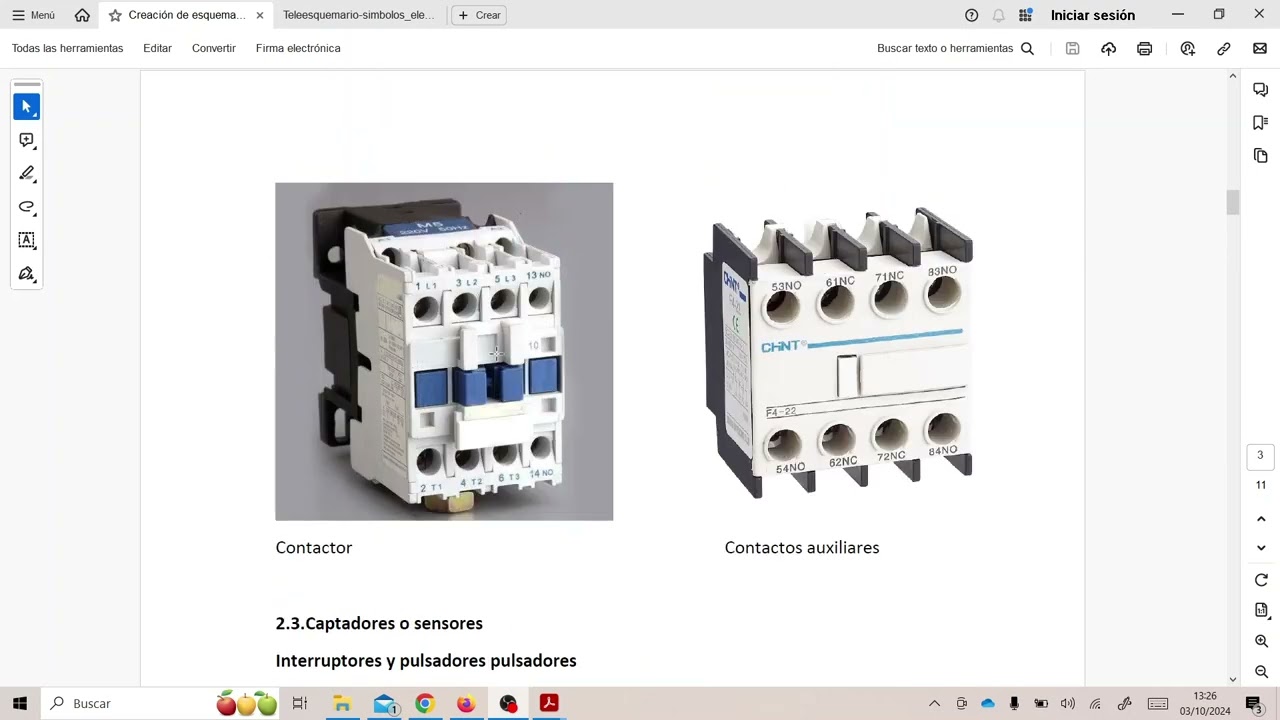1280x720 pixels.
Task: Zoom in with magnifier plus
Action: click(x=1261, y=641)
